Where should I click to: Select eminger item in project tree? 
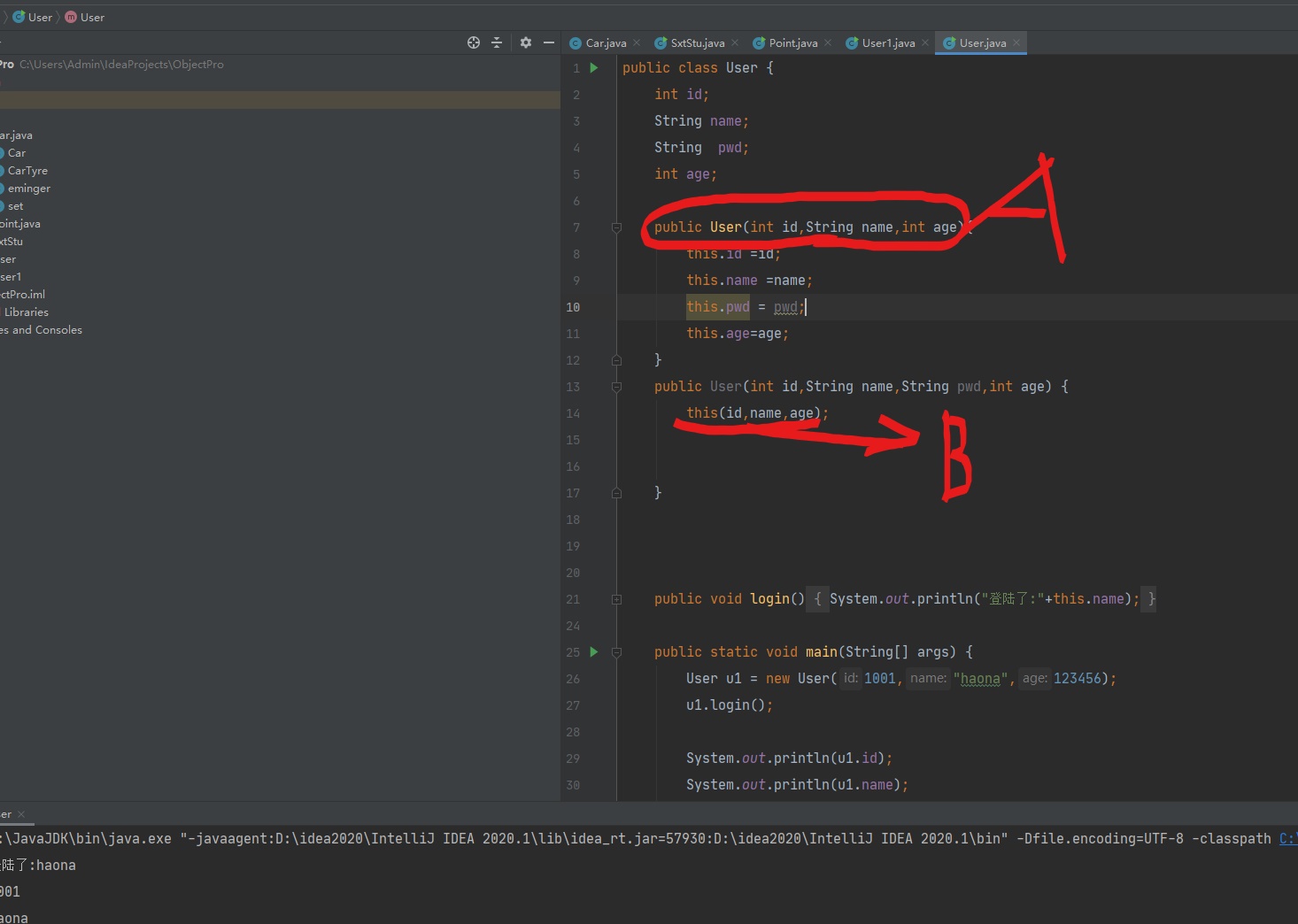coord(28,189)
